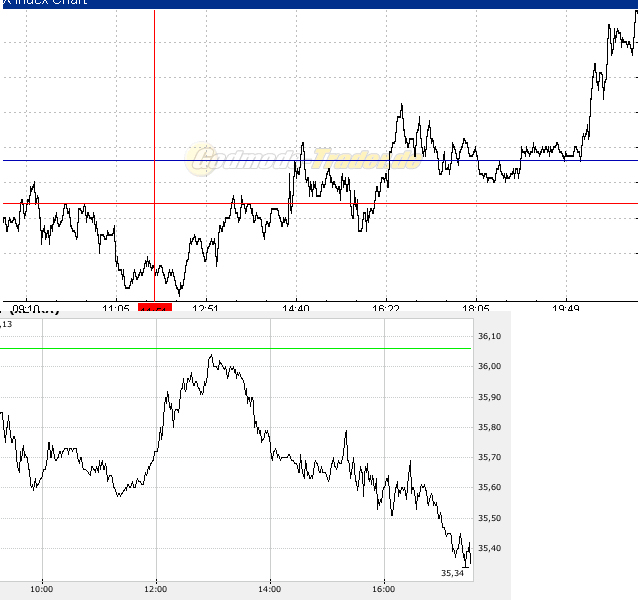Click the 16:22 time axis label
The width and height of the screenshot is (638, 600).
click(x=386, y=308)
